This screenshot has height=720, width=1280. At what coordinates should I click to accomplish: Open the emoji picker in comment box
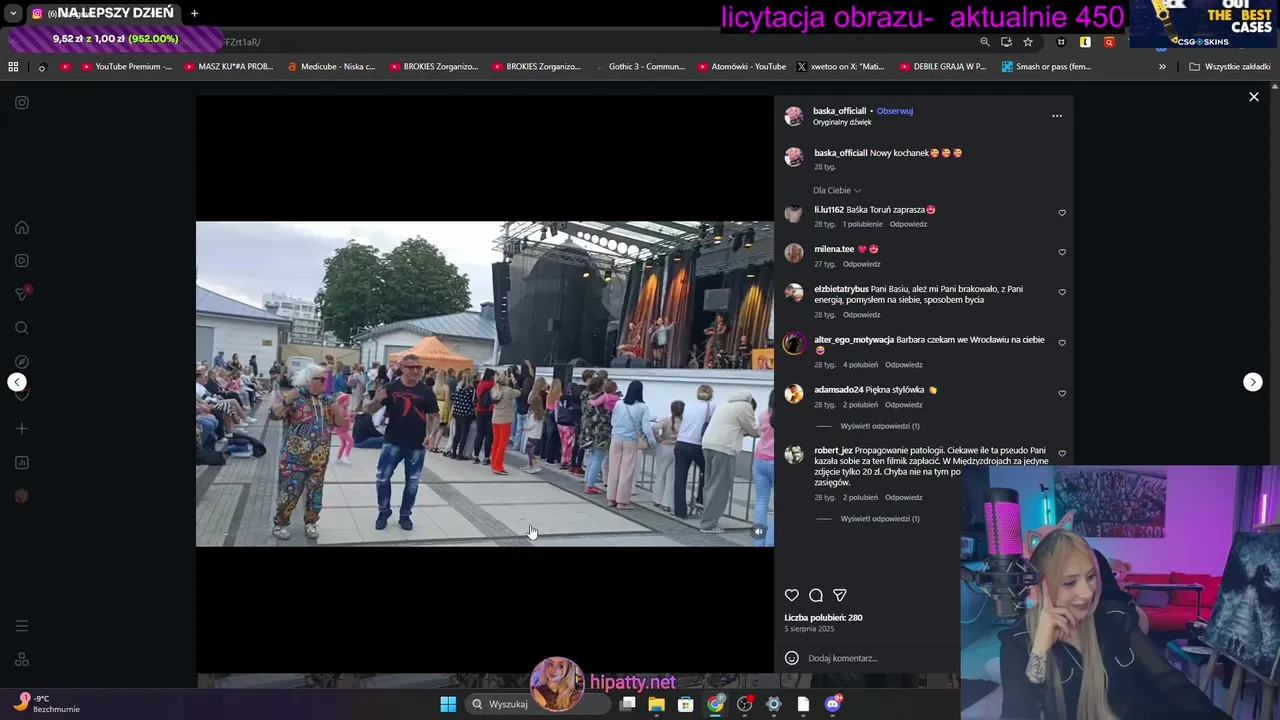(x=792, y=658)
